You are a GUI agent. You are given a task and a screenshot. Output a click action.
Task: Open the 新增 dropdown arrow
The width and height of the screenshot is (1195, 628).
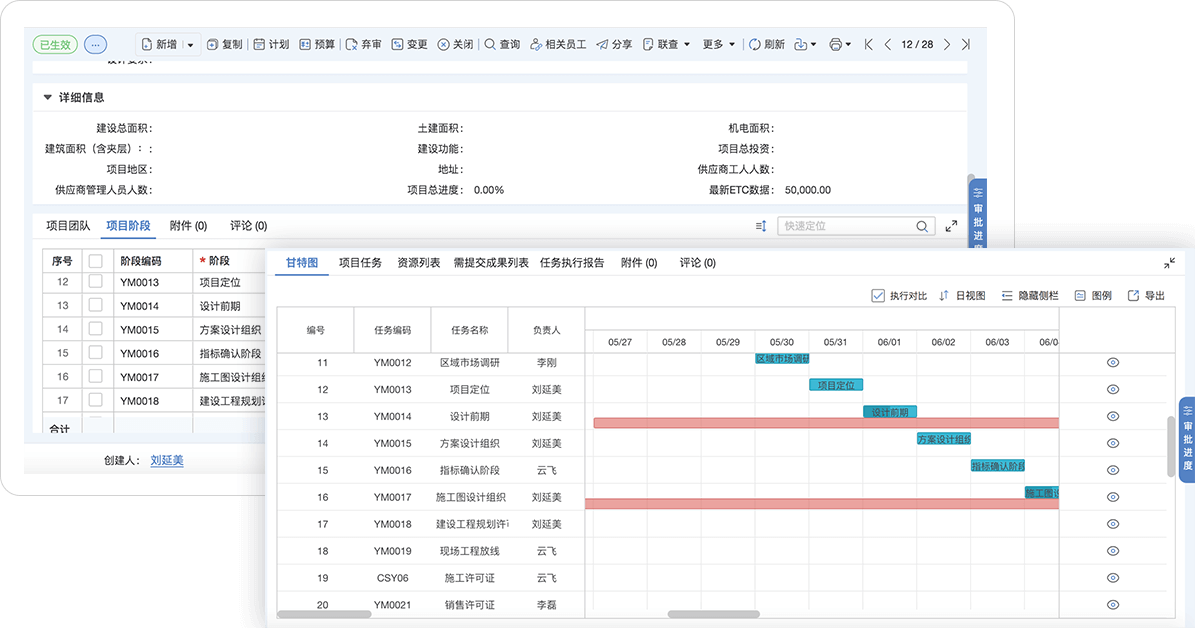[191, 45]
